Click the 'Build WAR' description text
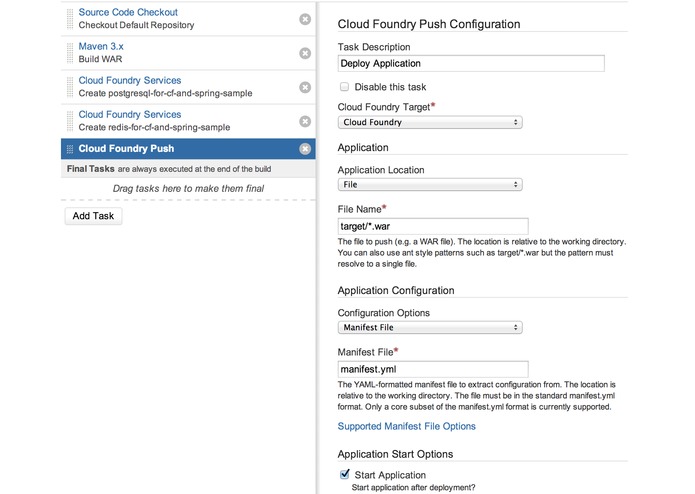This screenshot has width=695, height=494. tap(100, 59)
